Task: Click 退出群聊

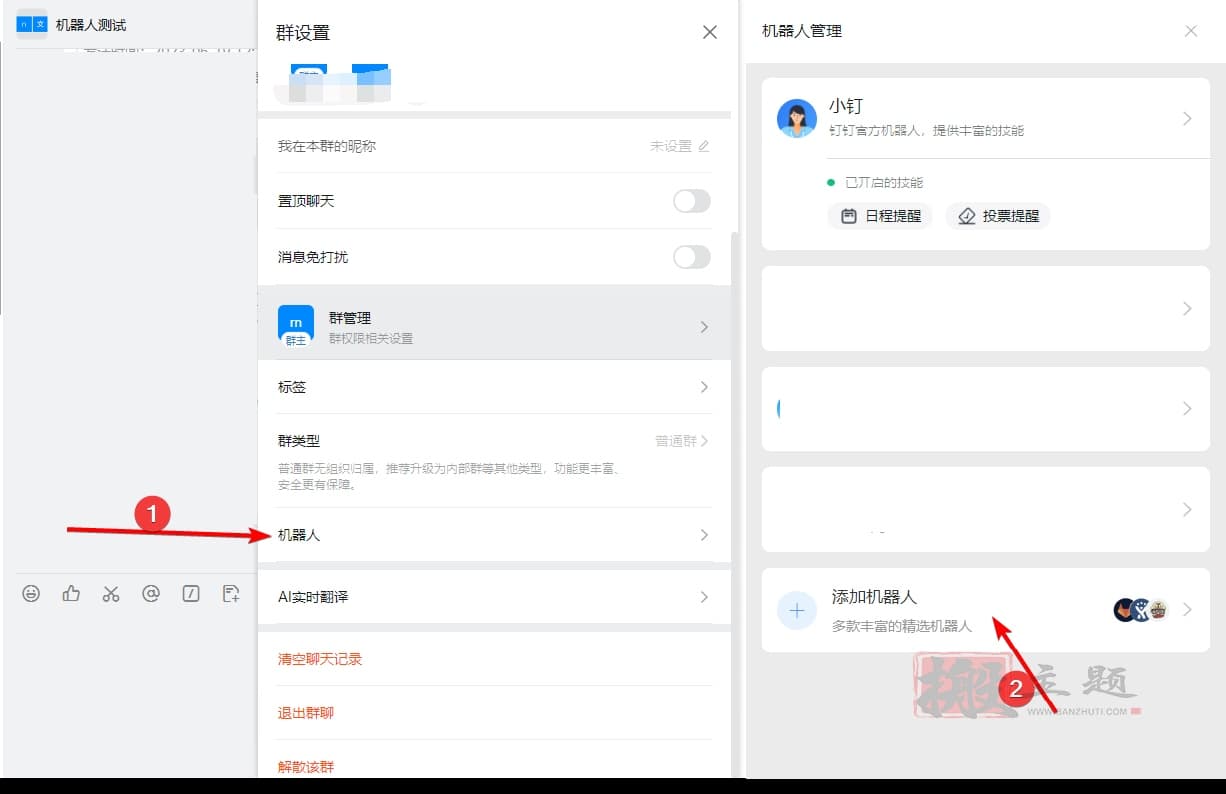Action: (306, 713)
